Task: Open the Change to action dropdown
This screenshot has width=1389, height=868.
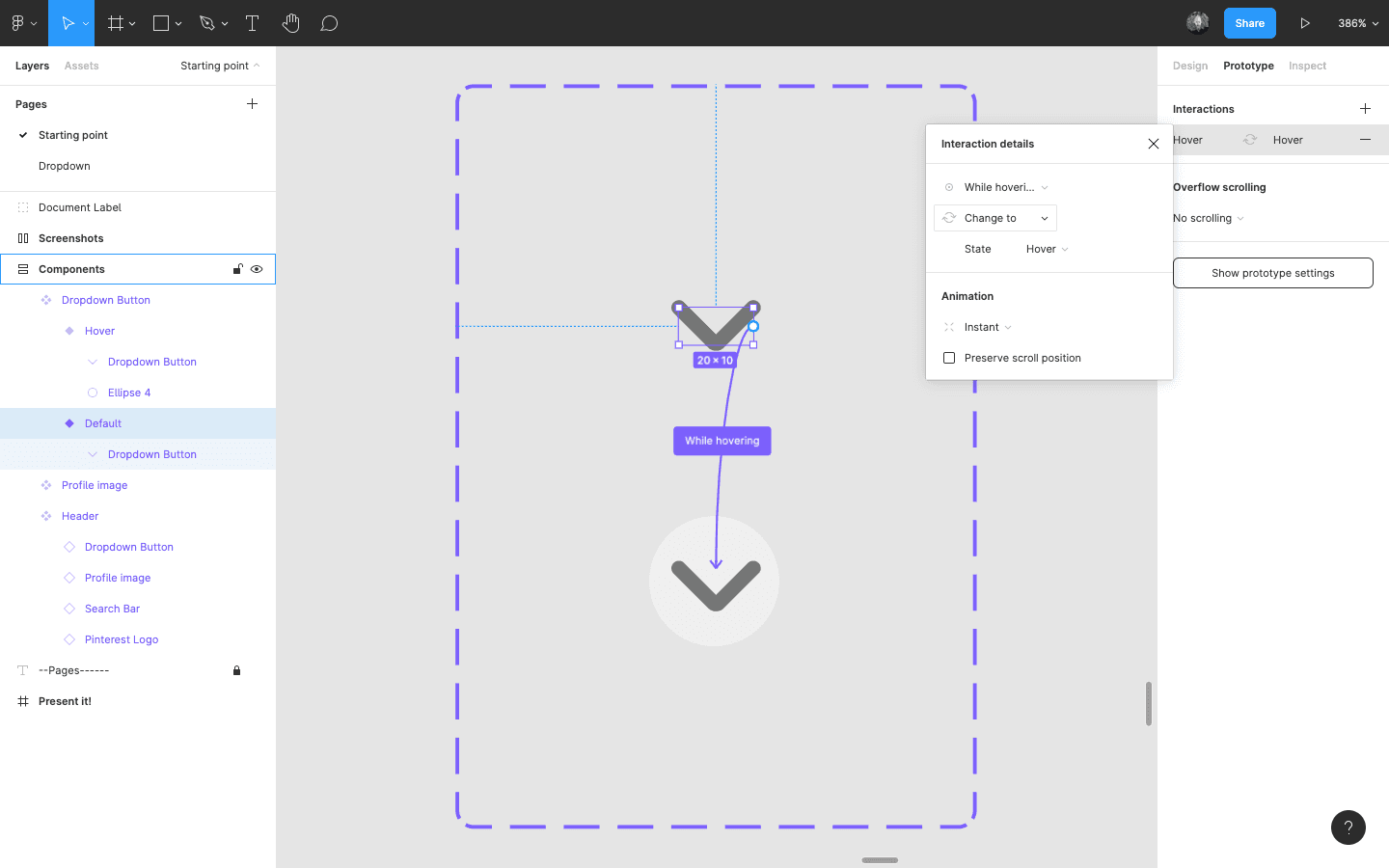Action: coord(995,218)
